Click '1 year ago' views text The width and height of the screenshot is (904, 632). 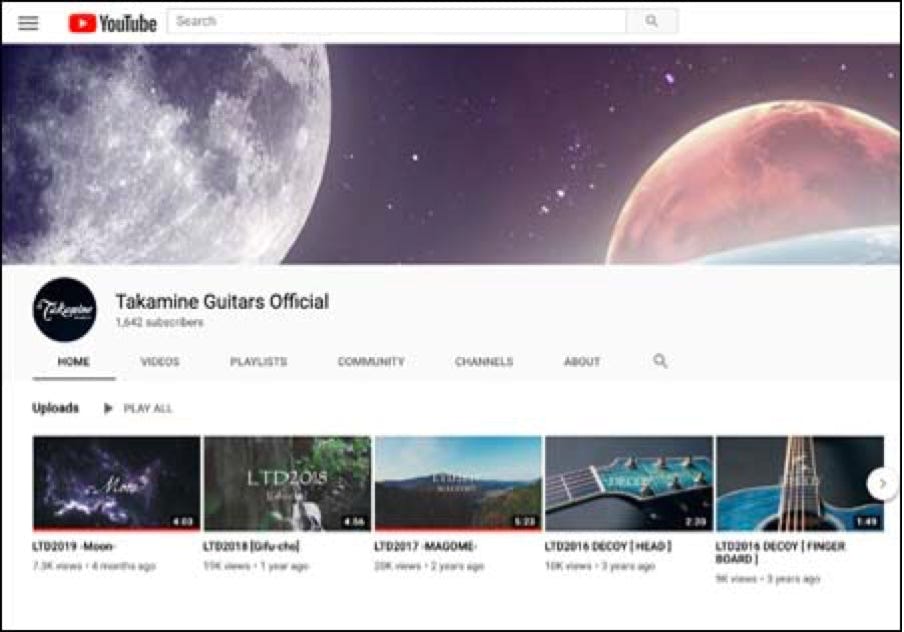coord(284,566)
